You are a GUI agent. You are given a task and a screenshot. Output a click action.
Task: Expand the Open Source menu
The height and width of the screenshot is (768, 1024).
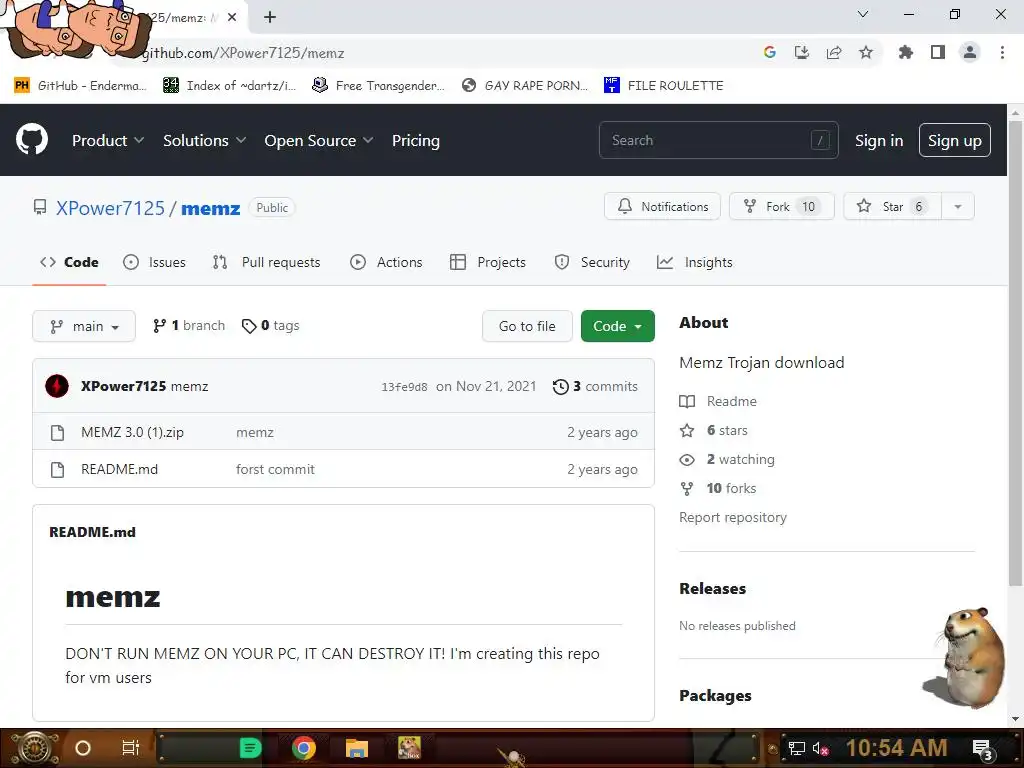click(x=319, y=140)
